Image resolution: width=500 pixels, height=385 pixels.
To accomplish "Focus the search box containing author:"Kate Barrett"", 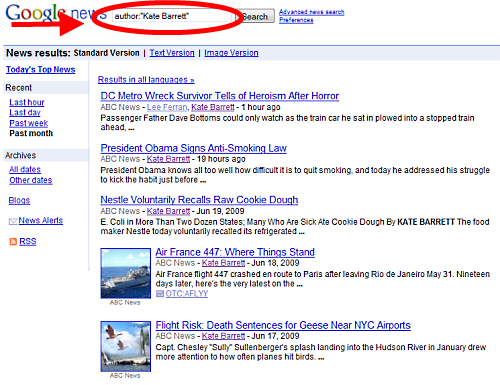I will point(172,16).
